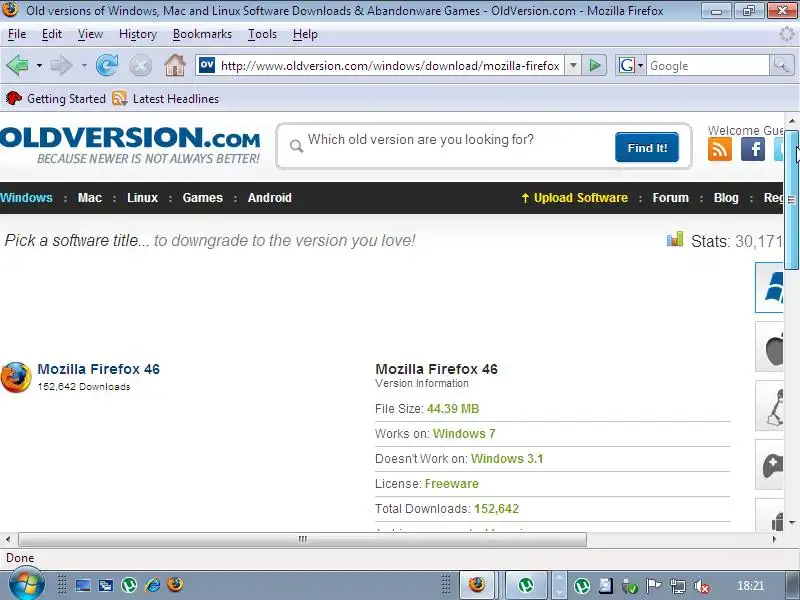800x600 pixels.
Task: Click the Apple logo sidebar tile
Action: coord(770,347)
